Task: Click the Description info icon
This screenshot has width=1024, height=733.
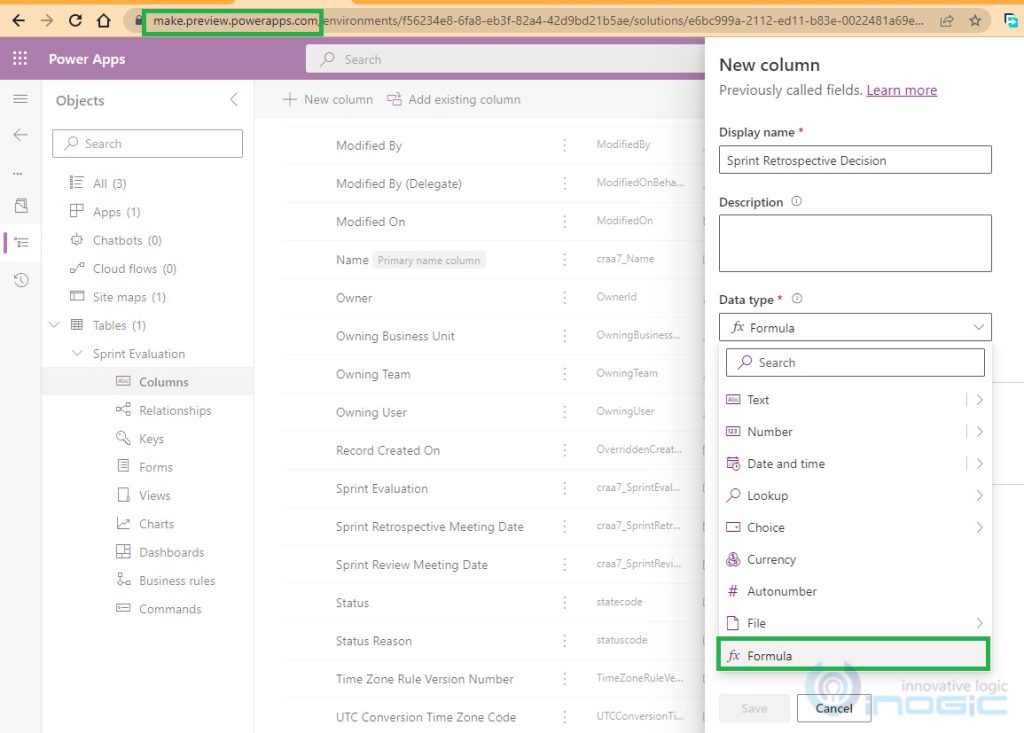Action: click(797, 201)
